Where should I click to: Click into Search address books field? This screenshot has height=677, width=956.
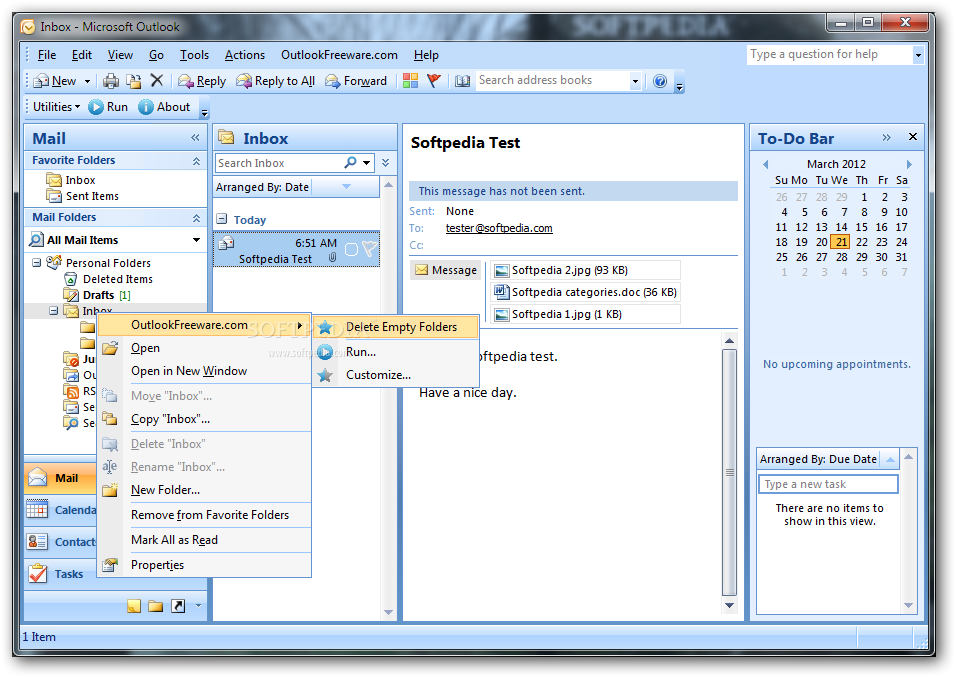552,81
